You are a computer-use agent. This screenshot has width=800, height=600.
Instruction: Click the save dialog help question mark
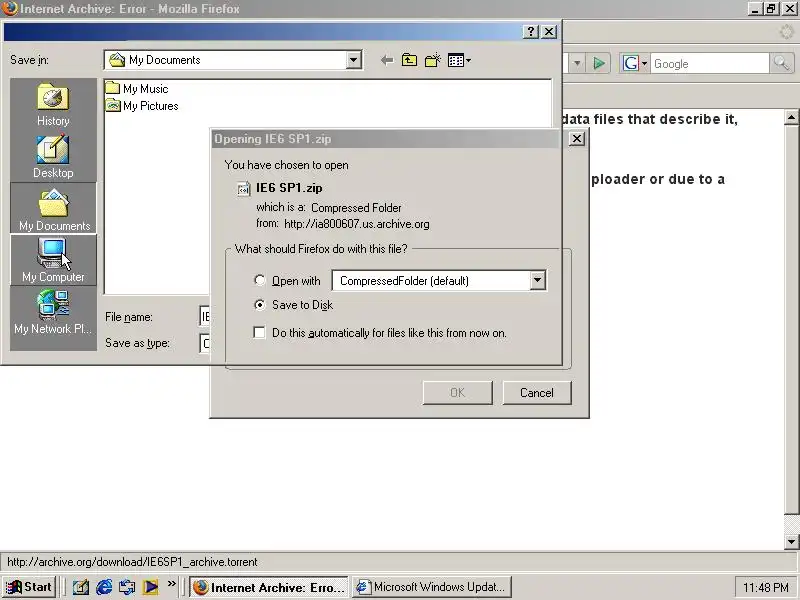pyautogui.click(x=531, y=32)
